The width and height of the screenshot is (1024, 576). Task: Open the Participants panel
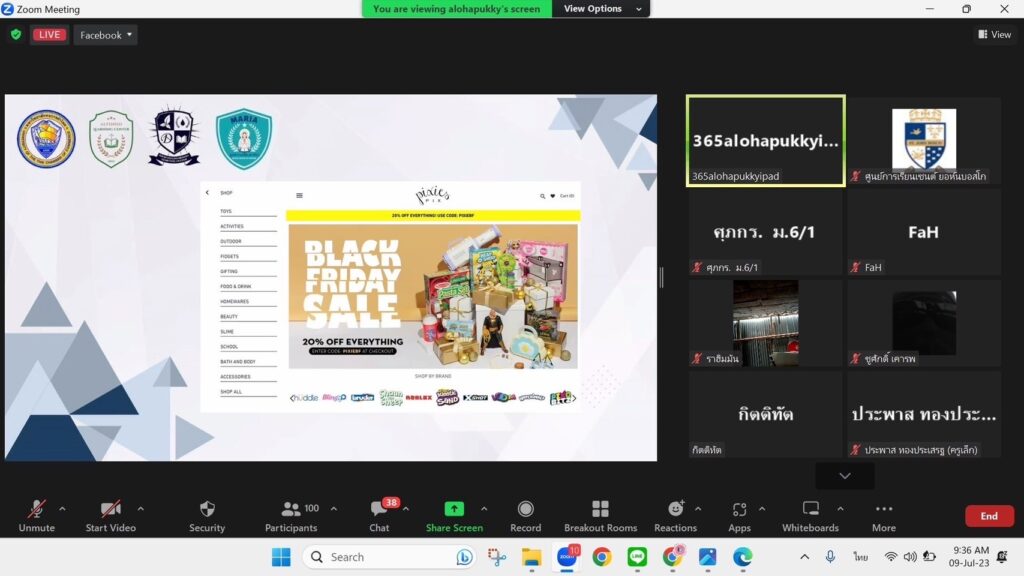tap(291, 509)
